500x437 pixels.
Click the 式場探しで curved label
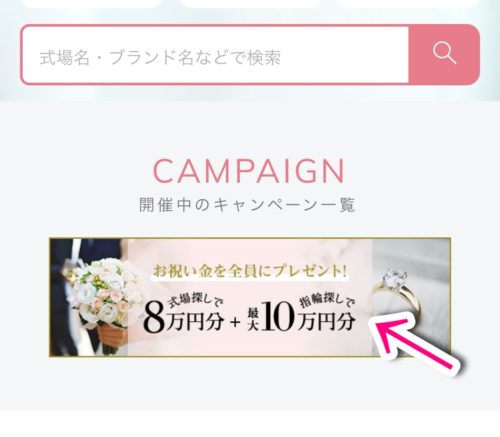tap(195, 301)
